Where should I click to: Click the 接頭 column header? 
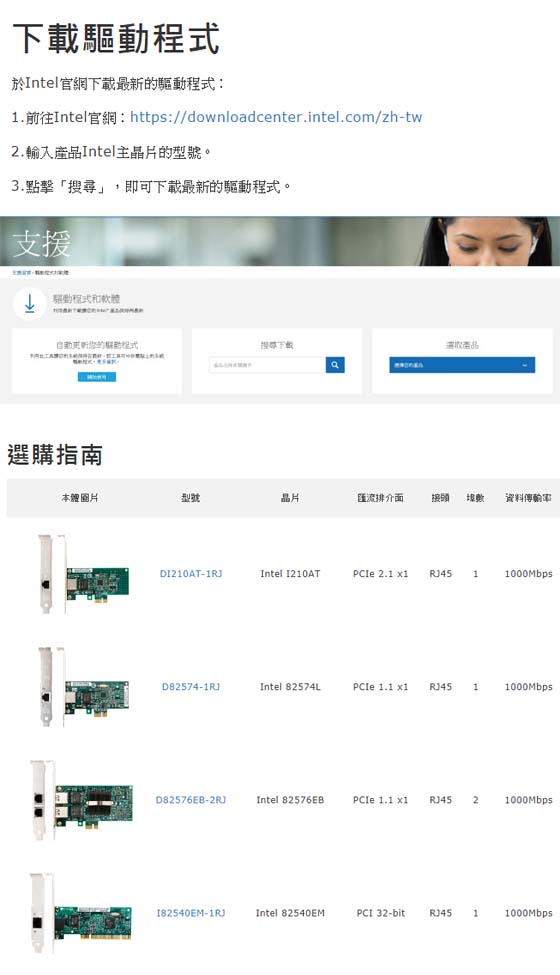pos(440,497)
